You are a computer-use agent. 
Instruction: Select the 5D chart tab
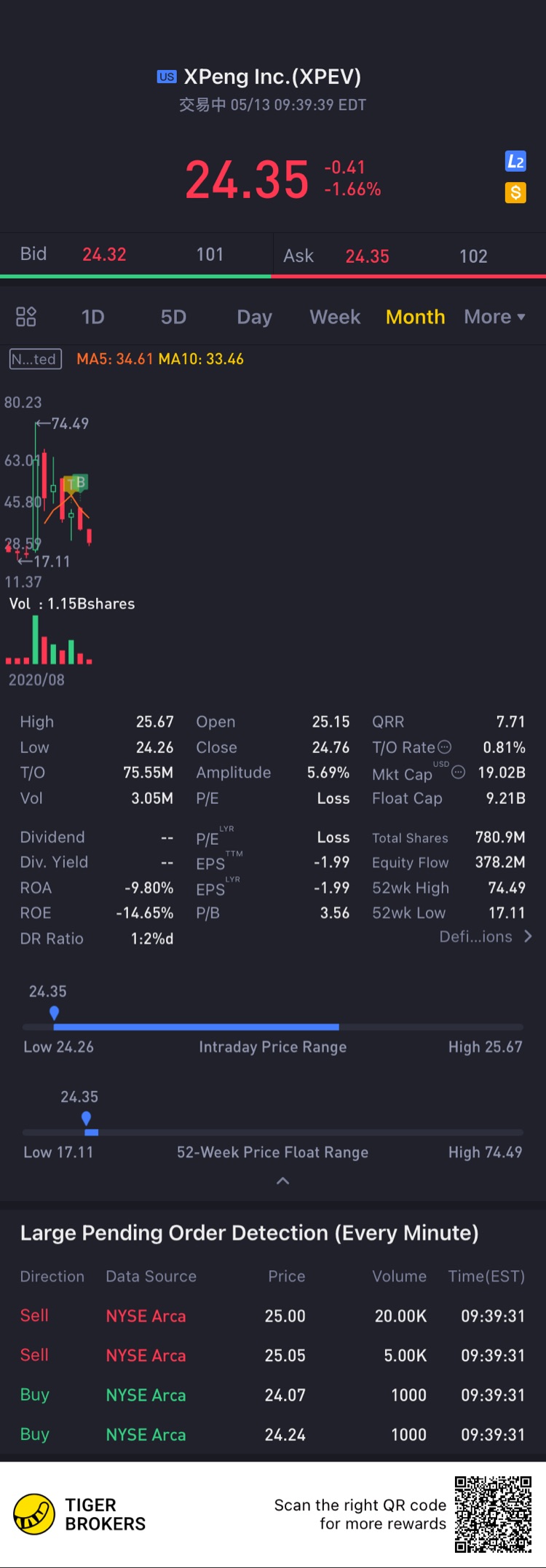tap(173, 317)
